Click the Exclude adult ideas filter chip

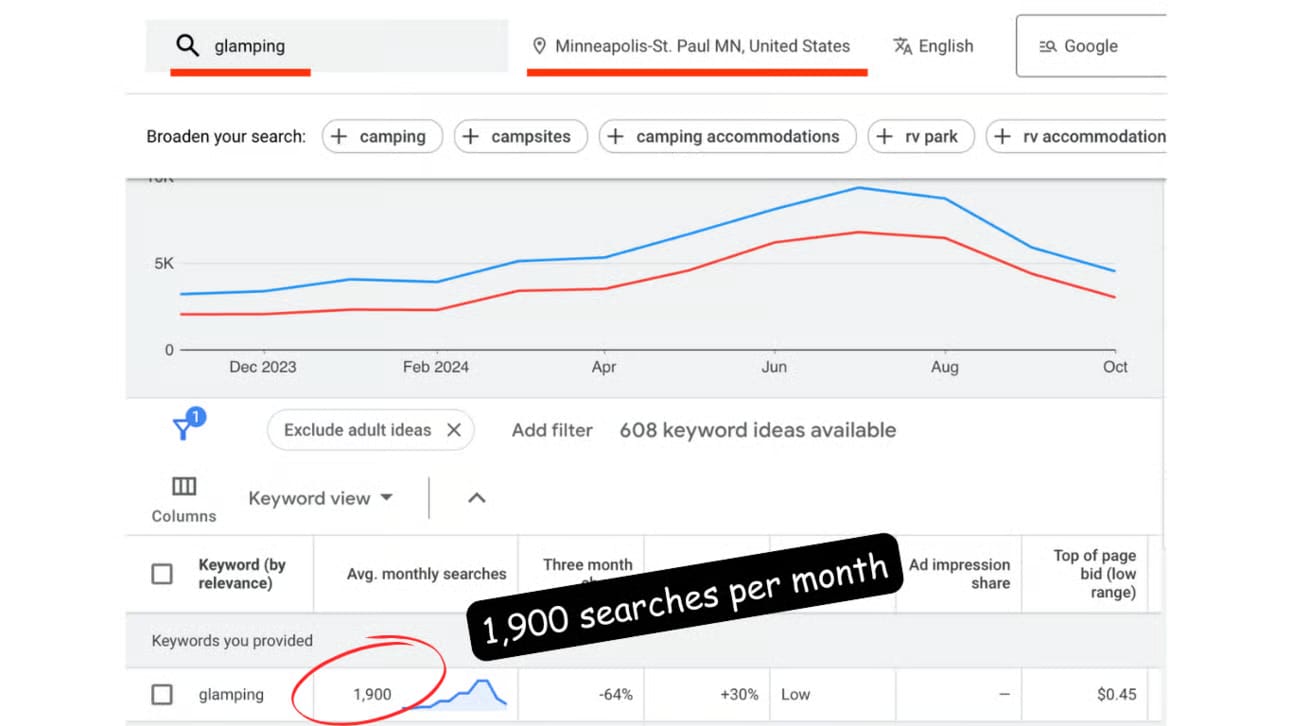371,430
